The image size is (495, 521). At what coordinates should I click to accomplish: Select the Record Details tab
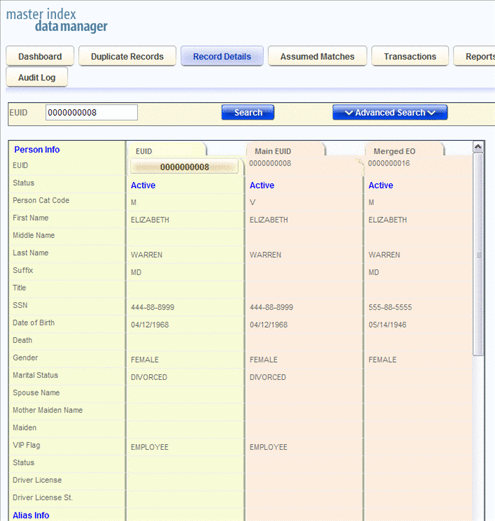222,56
